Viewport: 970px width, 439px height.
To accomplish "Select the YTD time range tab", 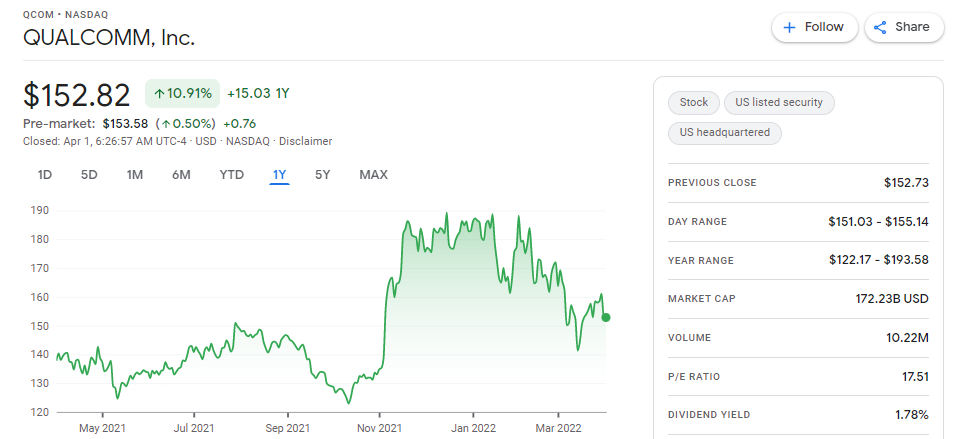I will (231, 175).
